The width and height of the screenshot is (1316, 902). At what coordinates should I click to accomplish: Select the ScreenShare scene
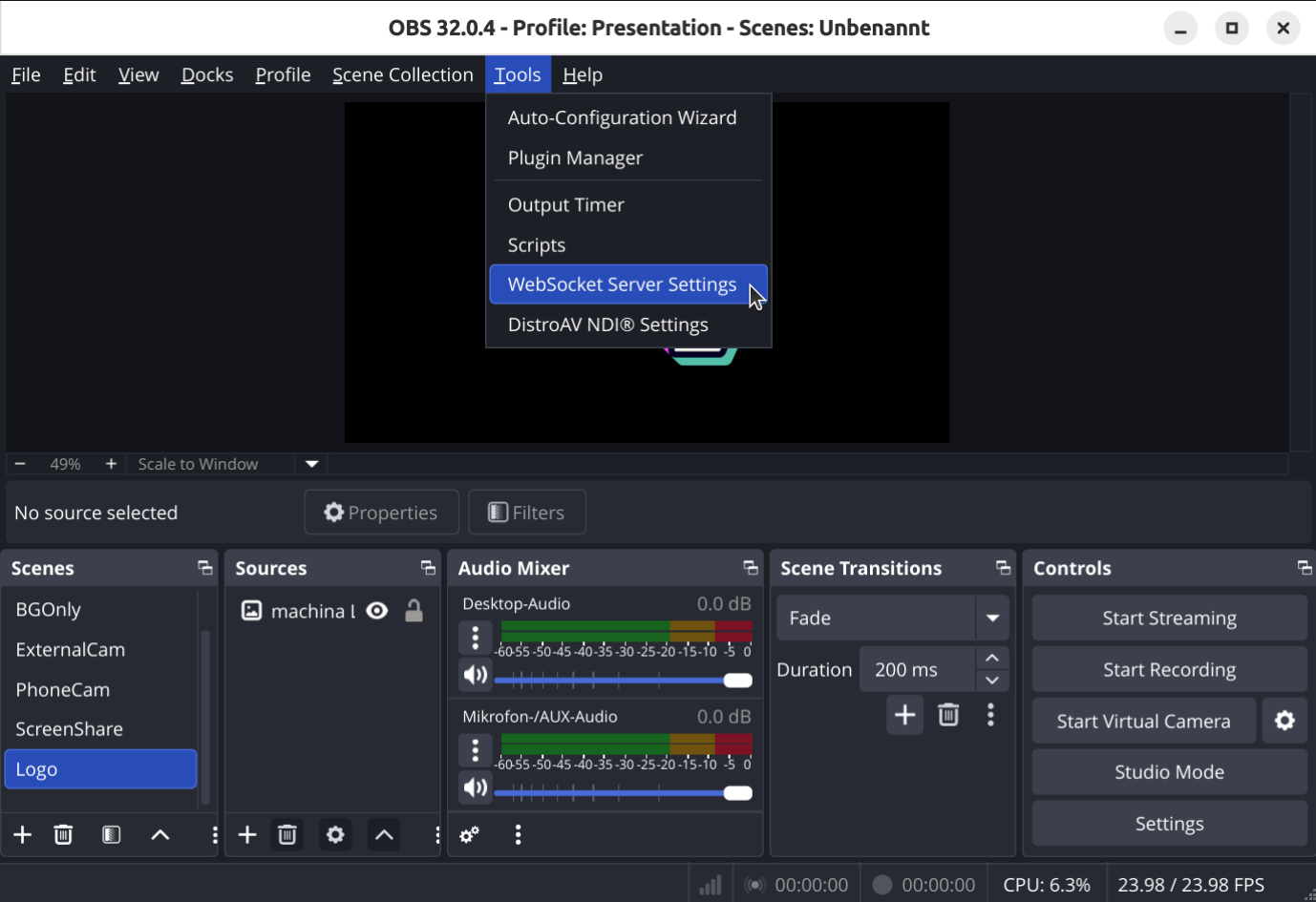pos(69,728)
